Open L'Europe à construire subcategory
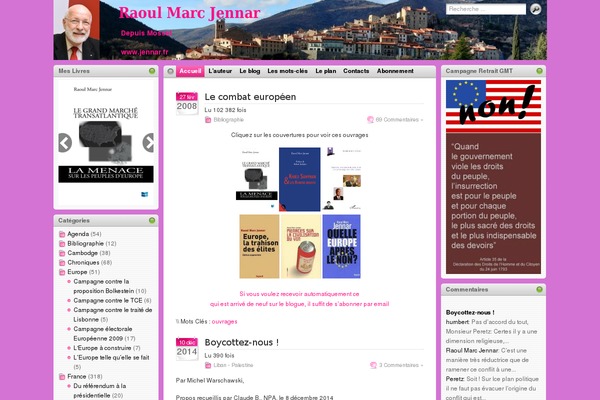 (x=102, y=348)
